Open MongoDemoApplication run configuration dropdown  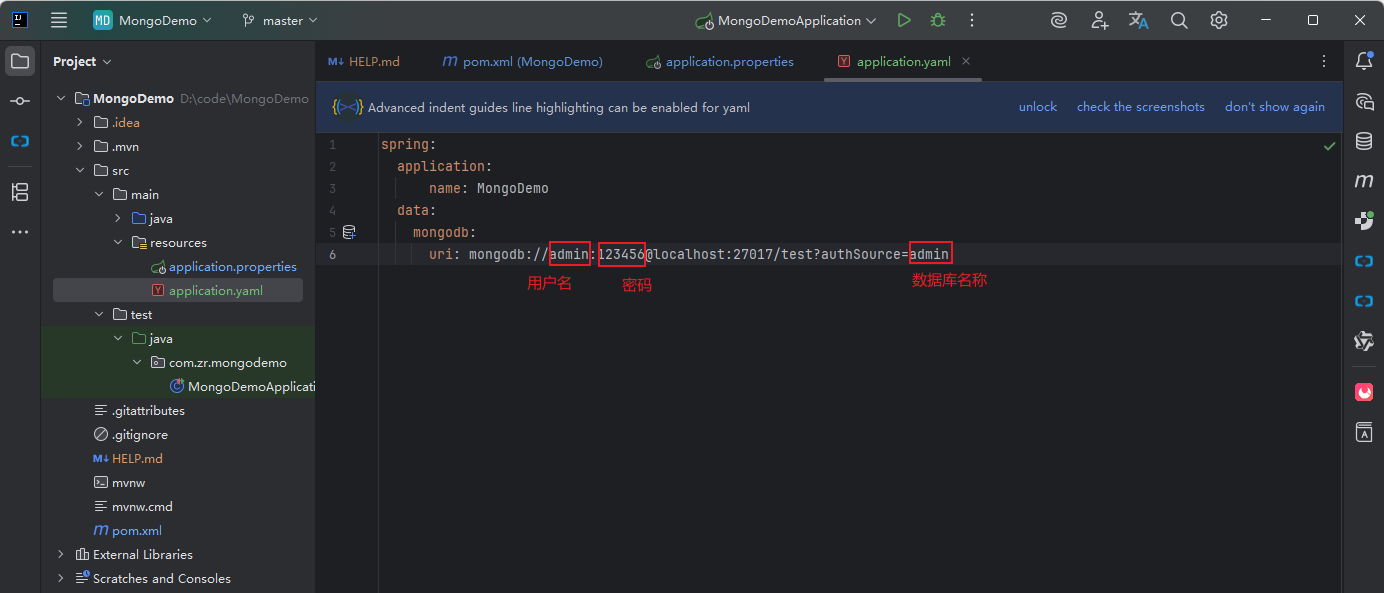click(787, 20)
